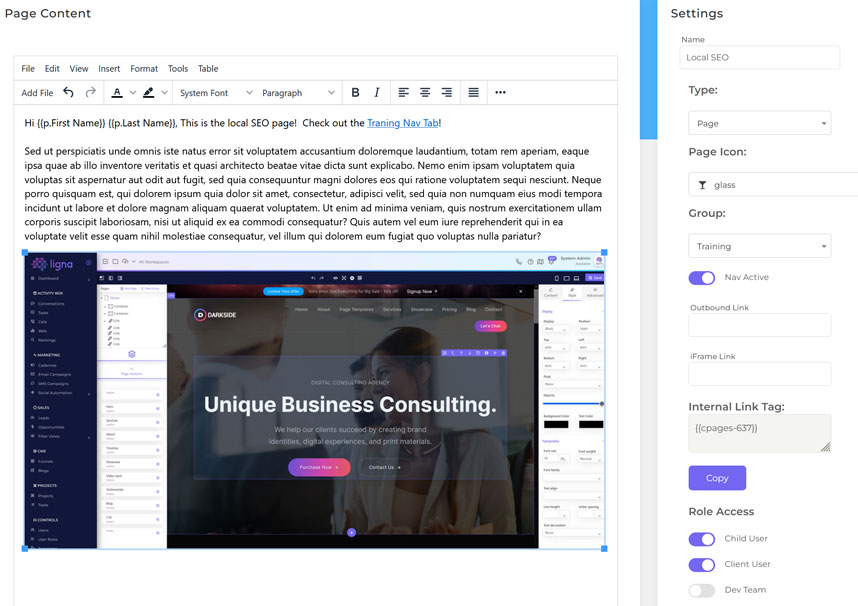Undo the last change in the editor

pos(67,92)
